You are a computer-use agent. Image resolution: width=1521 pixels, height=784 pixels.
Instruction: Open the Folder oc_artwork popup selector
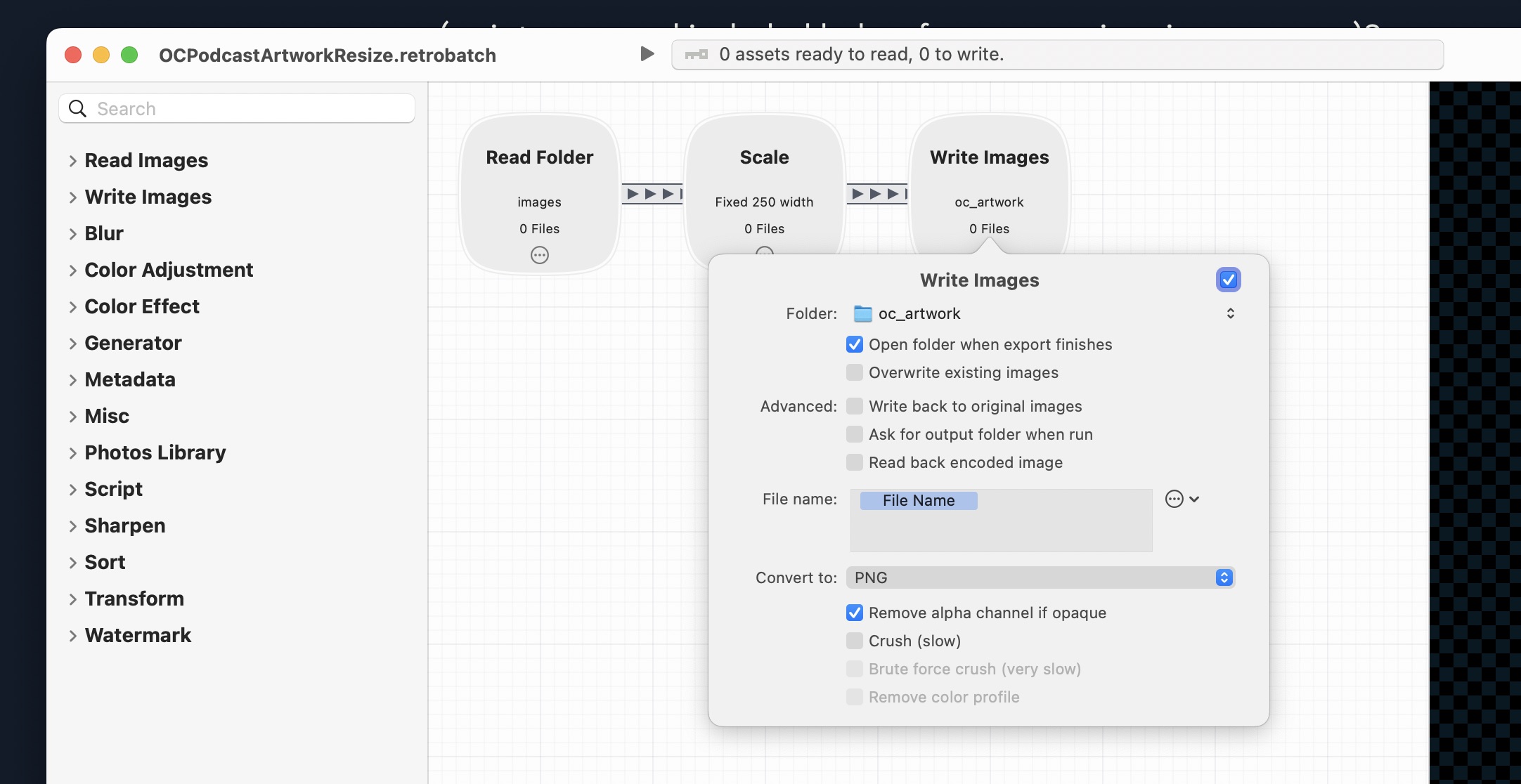(x=1230, y=313)
